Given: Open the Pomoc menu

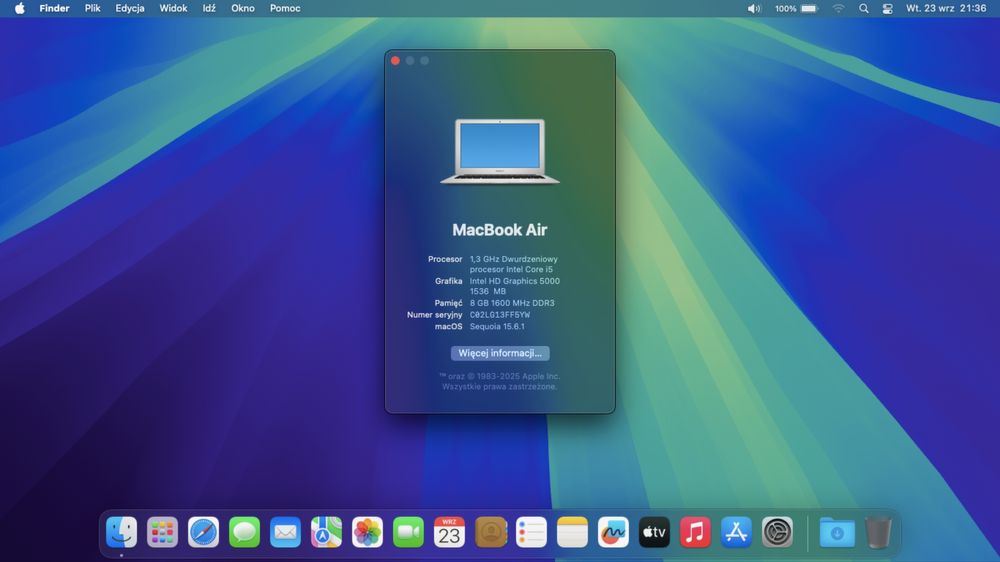Looking at the screenshot, I should click(x=285, y=8).
